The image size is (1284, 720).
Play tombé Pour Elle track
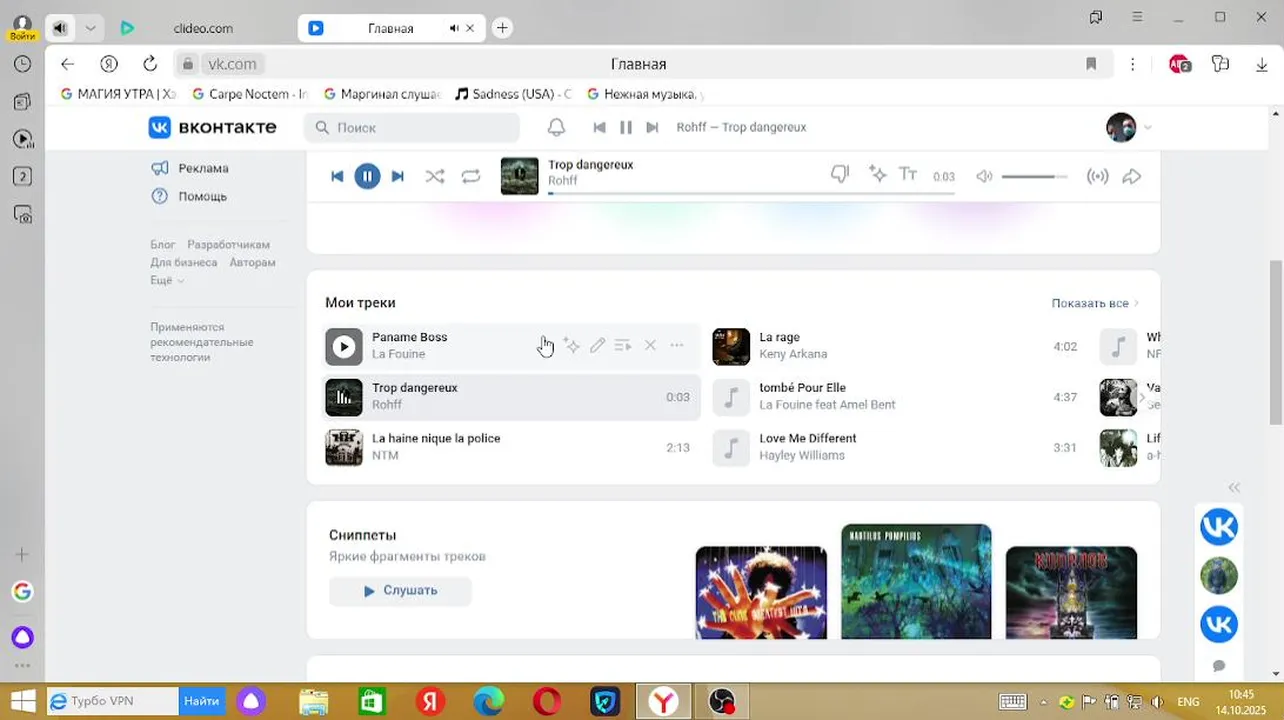point(731,397)
